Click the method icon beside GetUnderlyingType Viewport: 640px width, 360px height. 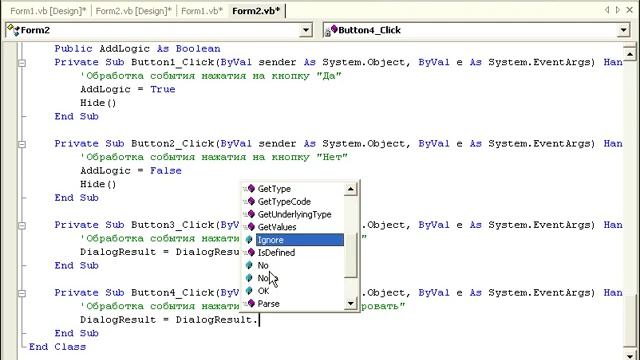250,214
